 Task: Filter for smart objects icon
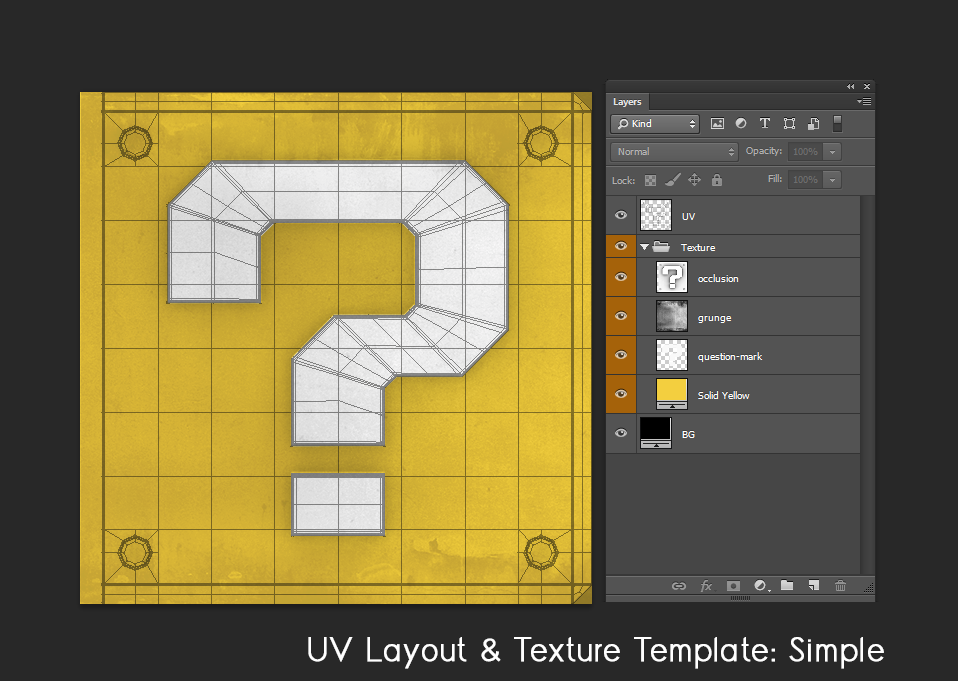813,123
